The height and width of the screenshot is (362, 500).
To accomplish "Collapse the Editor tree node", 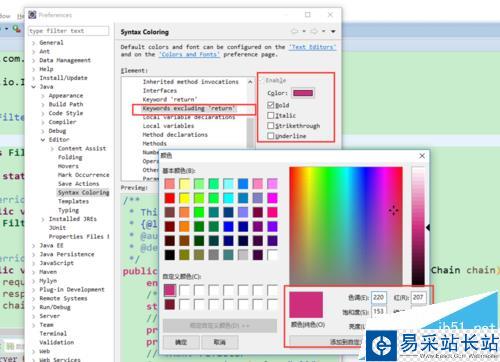I will 43,140.
